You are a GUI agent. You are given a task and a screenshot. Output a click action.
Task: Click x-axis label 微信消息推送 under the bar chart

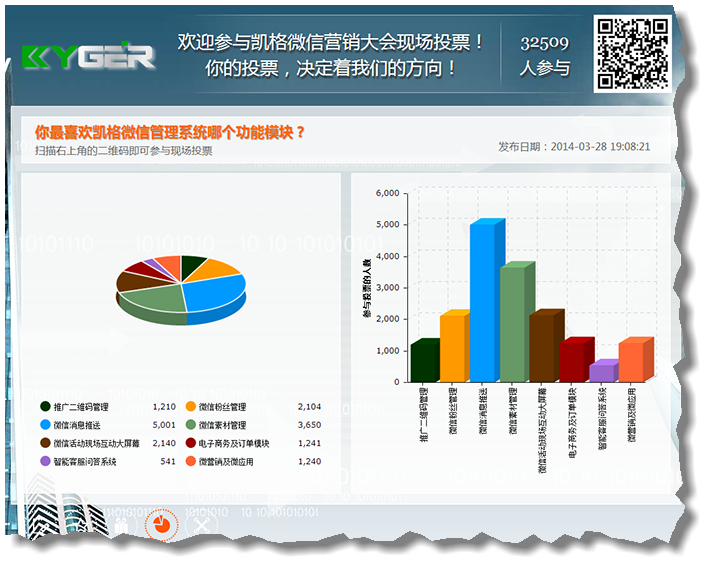click(483, 411)
